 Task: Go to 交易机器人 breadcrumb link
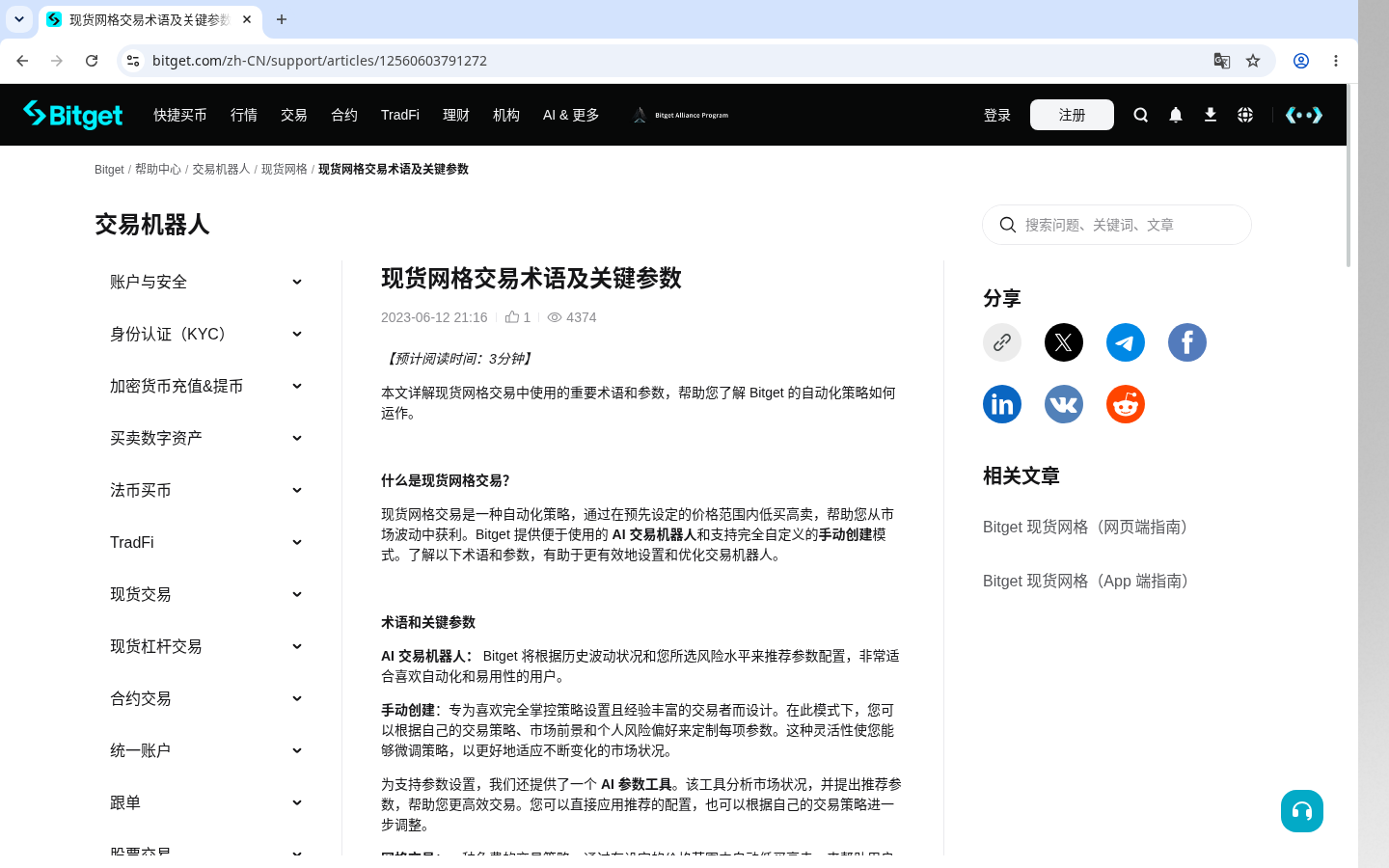click(x=221, y=169)
